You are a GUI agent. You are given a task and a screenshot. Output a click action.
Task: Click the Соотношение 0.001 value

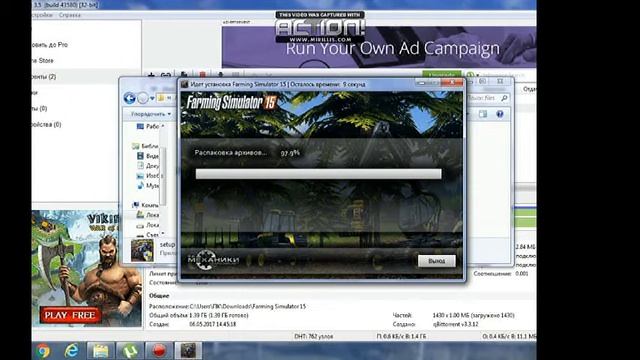click(x=522, y=273)
